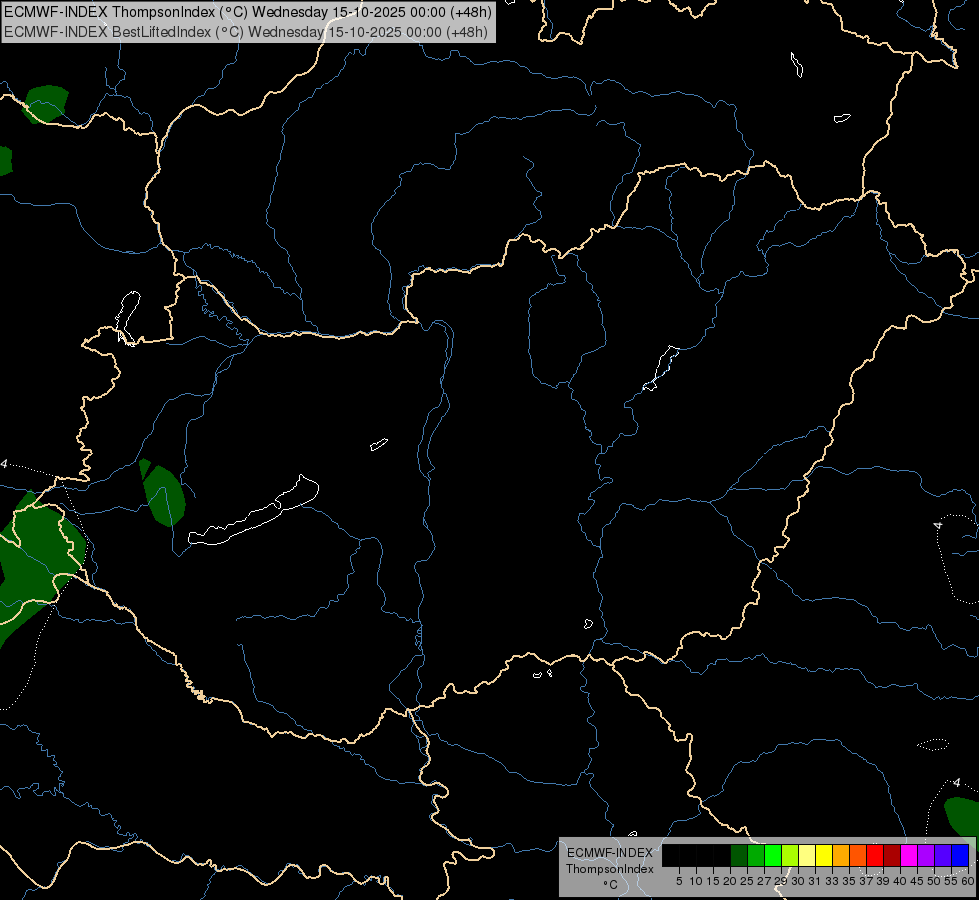This screenshot has height=900, width=979.
Task: Click the scale value 29 in legend
Action: (x=781, y=881)
